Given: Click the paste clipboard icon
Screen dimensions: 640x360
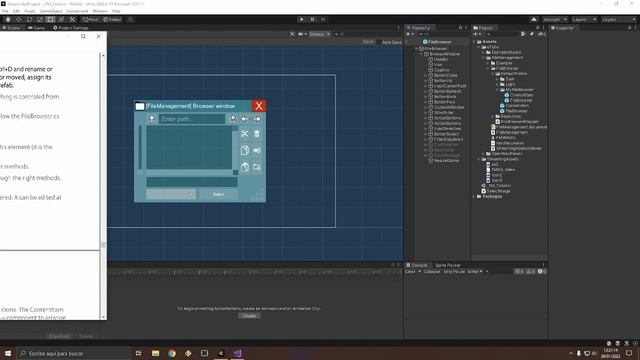Looking at the screenshot, I should click(x=244, y=167).
